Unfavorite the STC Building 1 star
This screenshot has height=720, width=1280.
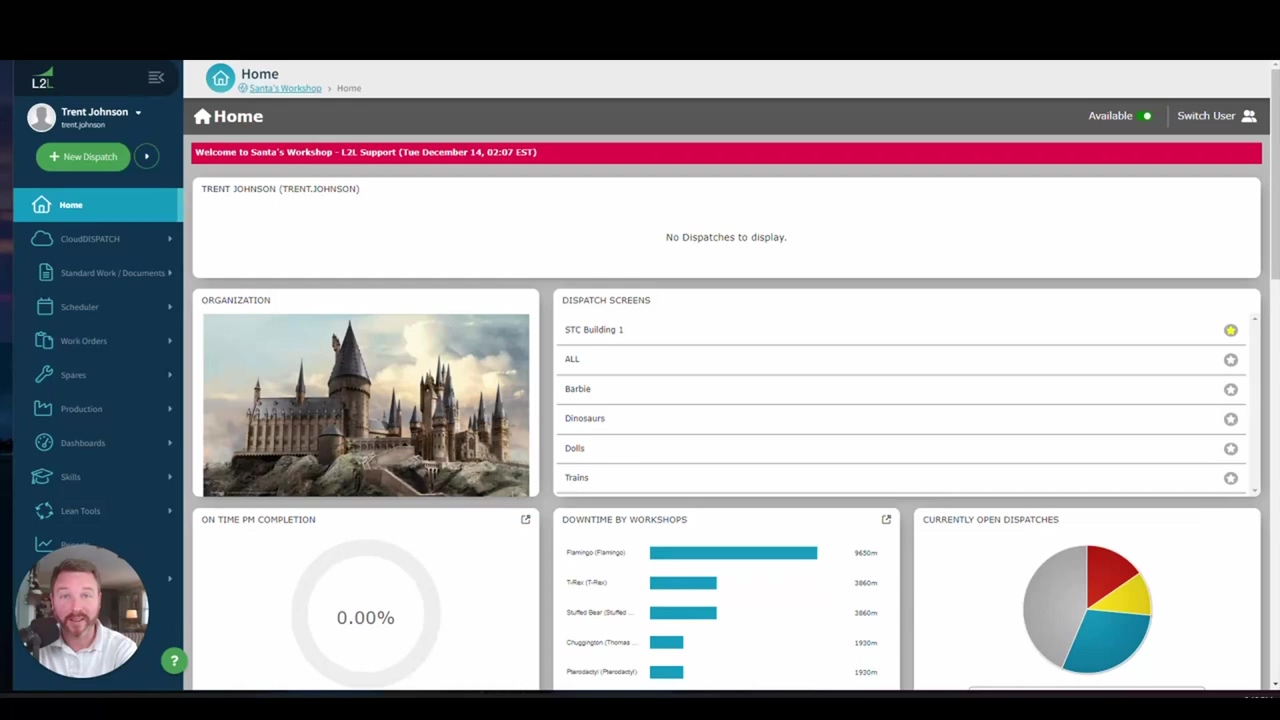(x=1231, y=330)
